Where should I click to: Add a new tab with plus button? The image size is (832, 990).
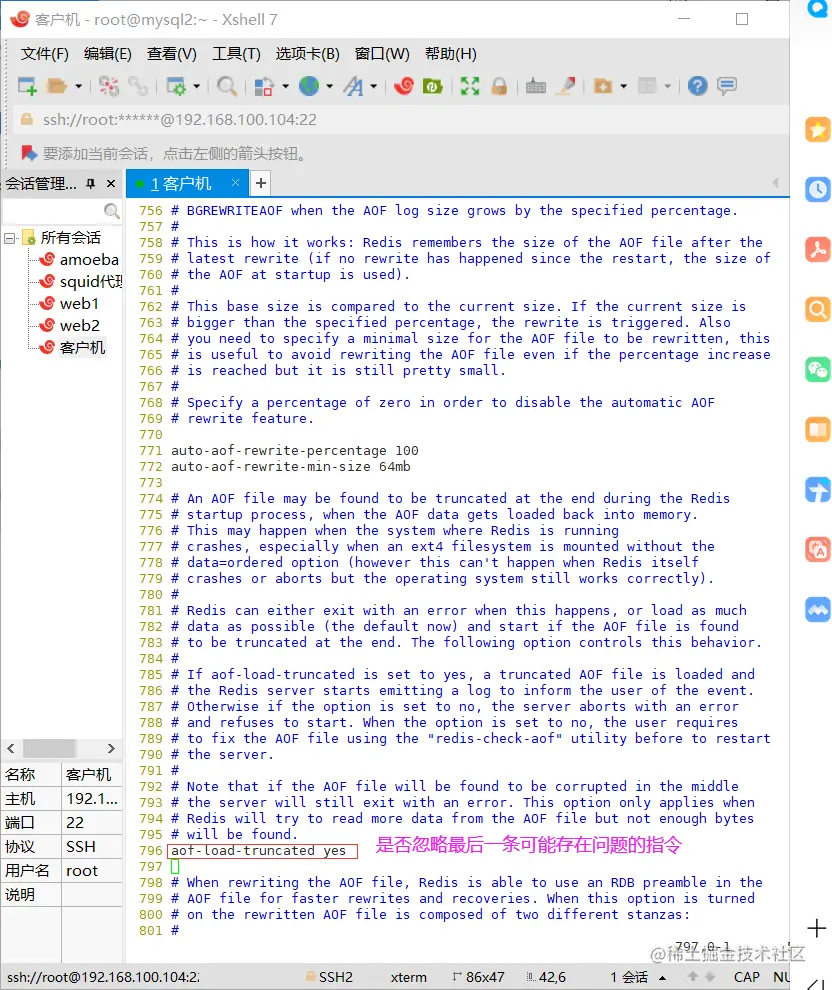(261, 183)
